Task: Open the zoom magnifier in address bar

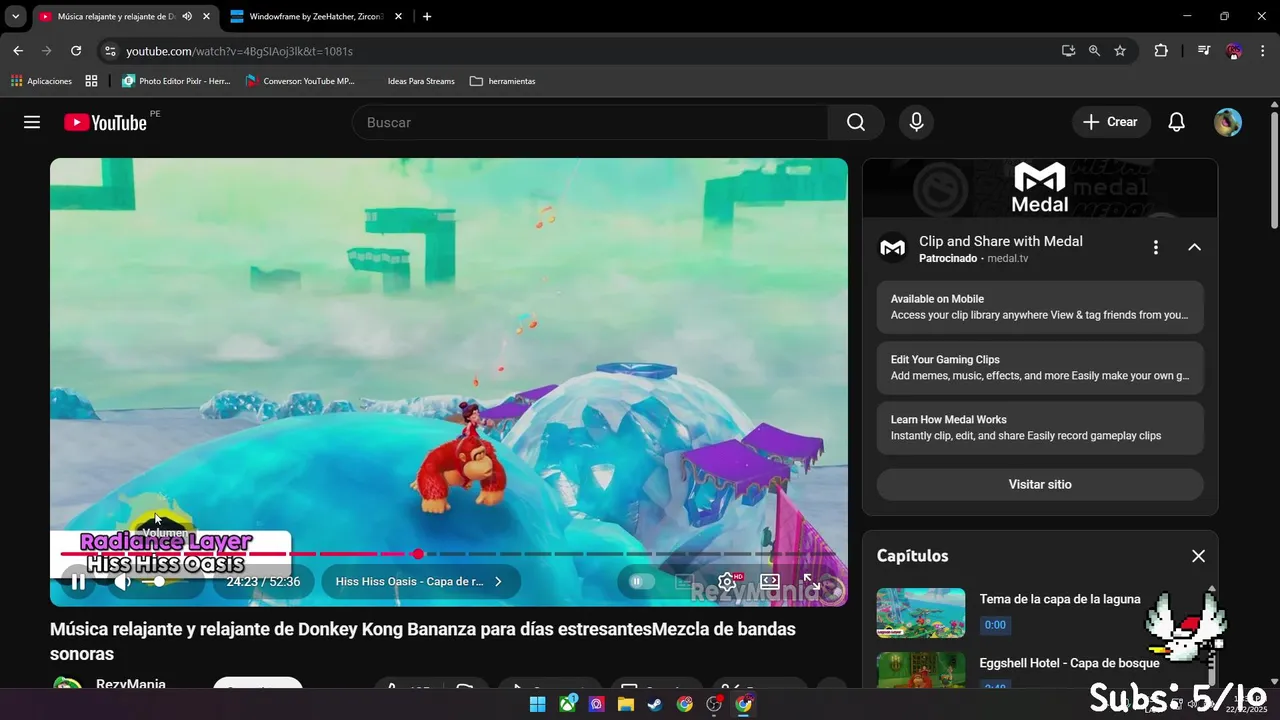Action: [x=1094, y=51]
